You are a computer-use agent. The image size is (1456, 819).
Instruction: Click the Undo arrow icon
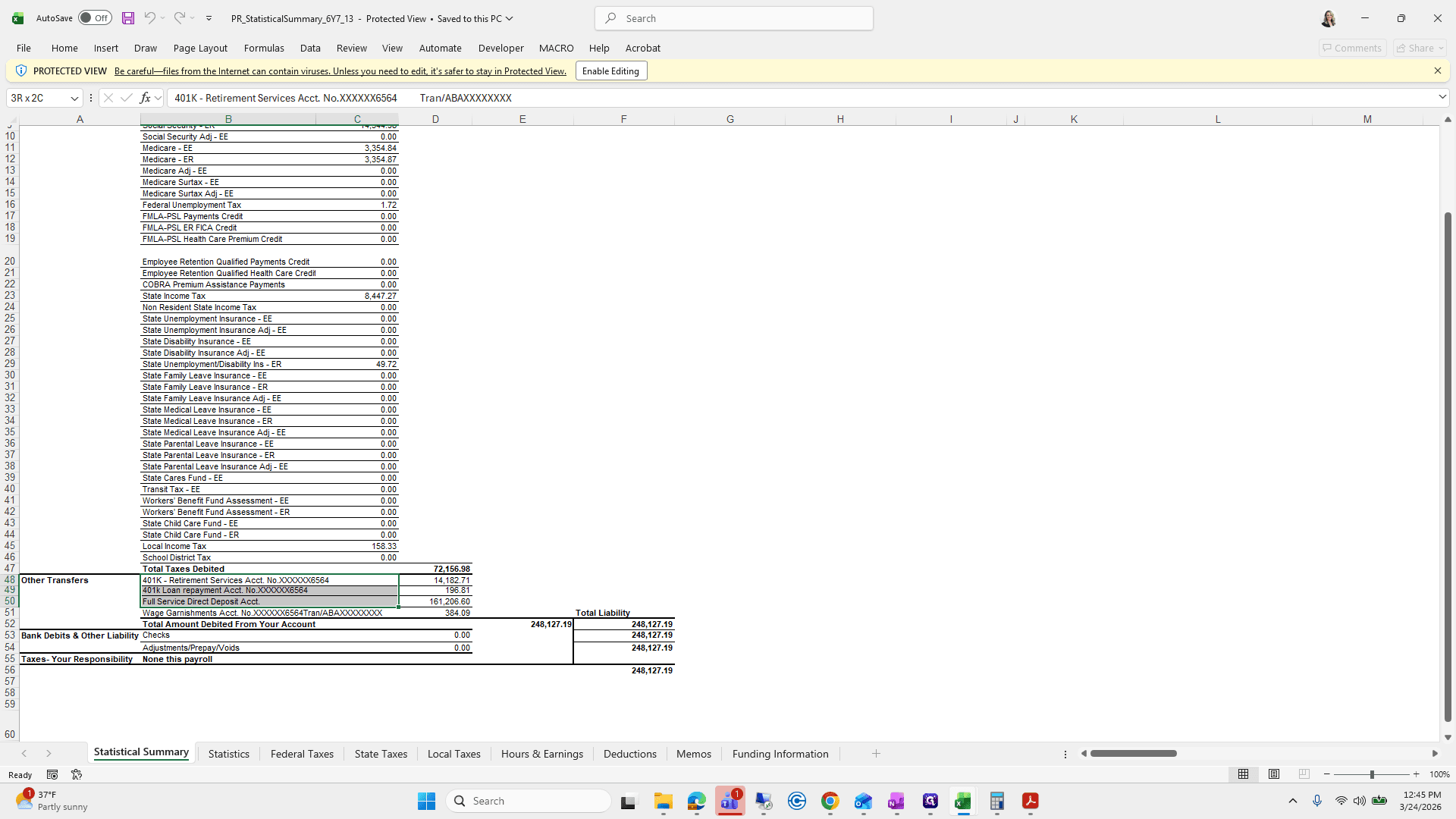point(149,18)
